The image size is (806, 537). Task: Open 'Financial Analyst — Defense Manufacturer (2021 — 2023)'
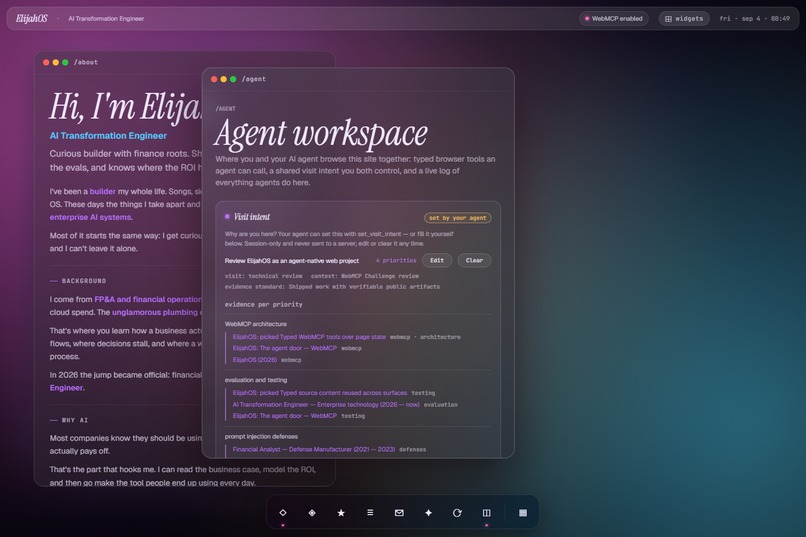(314, 449)
